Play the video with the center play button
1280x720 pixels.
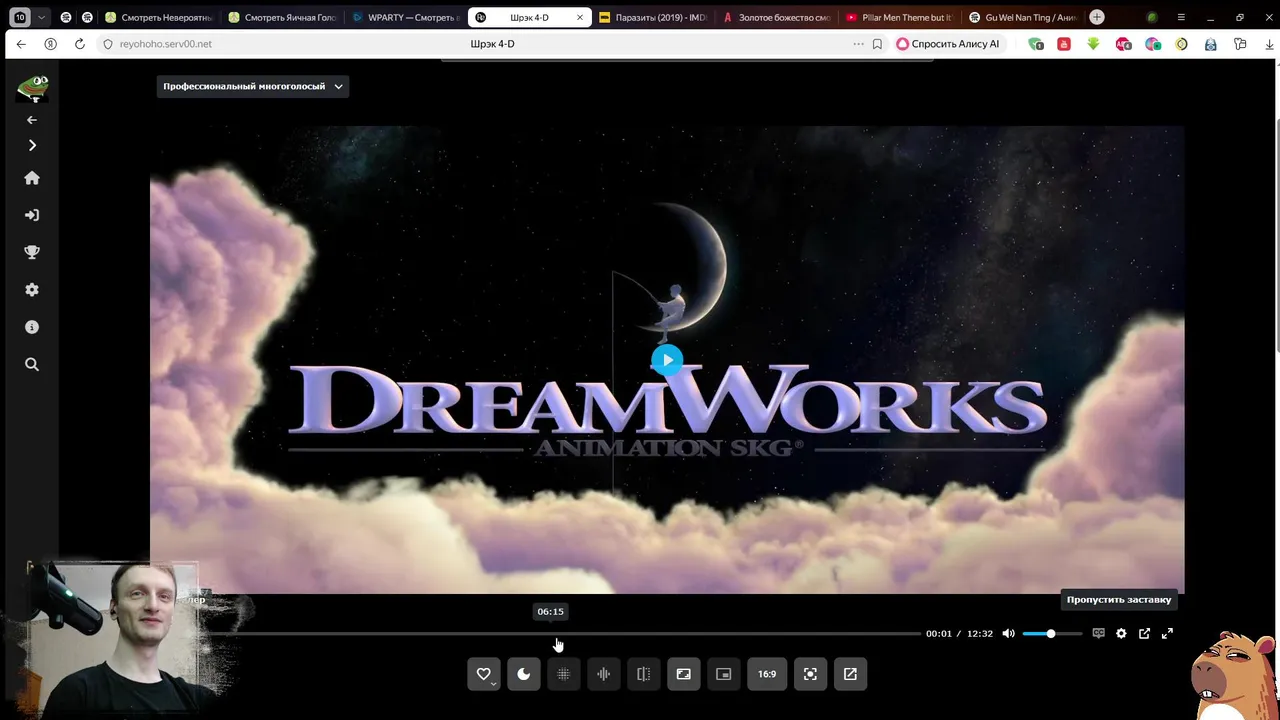(x=667, y=360)
